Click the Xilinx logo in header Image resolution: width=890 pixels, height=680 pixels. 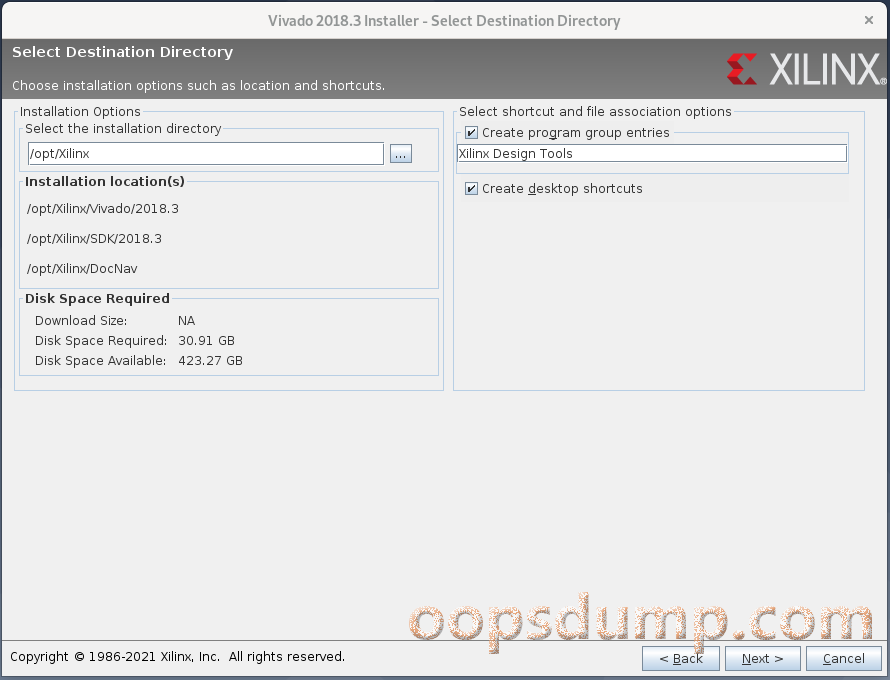tap(806, 69)
